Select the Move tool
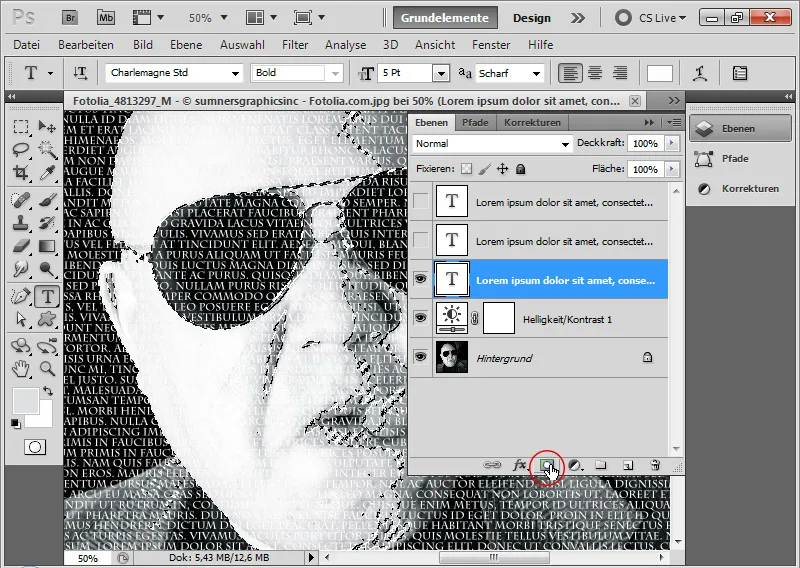Screen dimensions: 800x568 pos(47,126)
